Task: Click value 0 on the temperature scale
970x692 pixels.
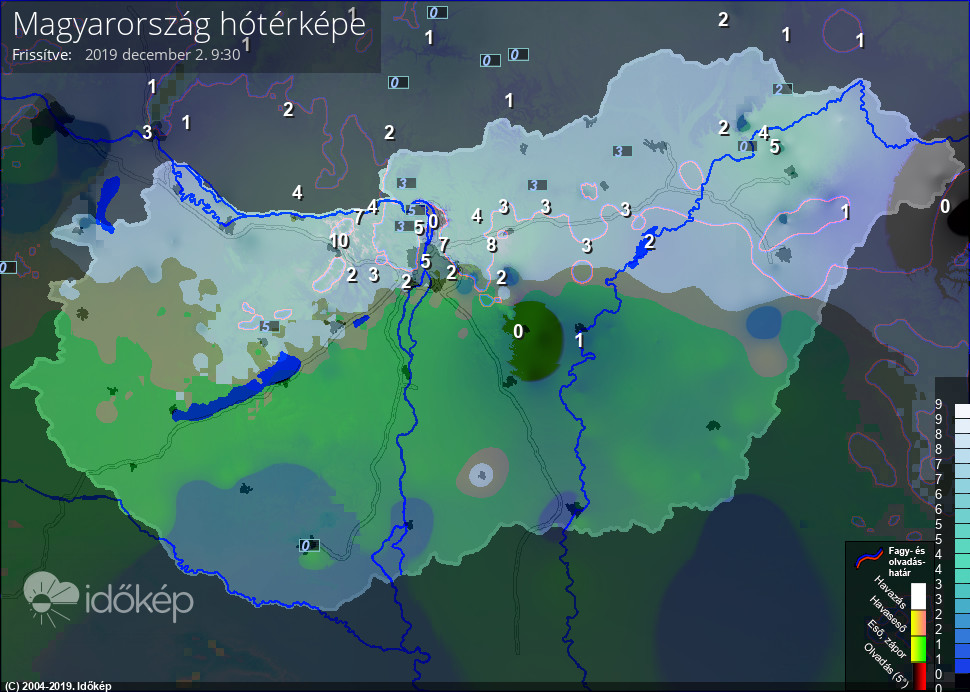Action: [x=940, y=673]
